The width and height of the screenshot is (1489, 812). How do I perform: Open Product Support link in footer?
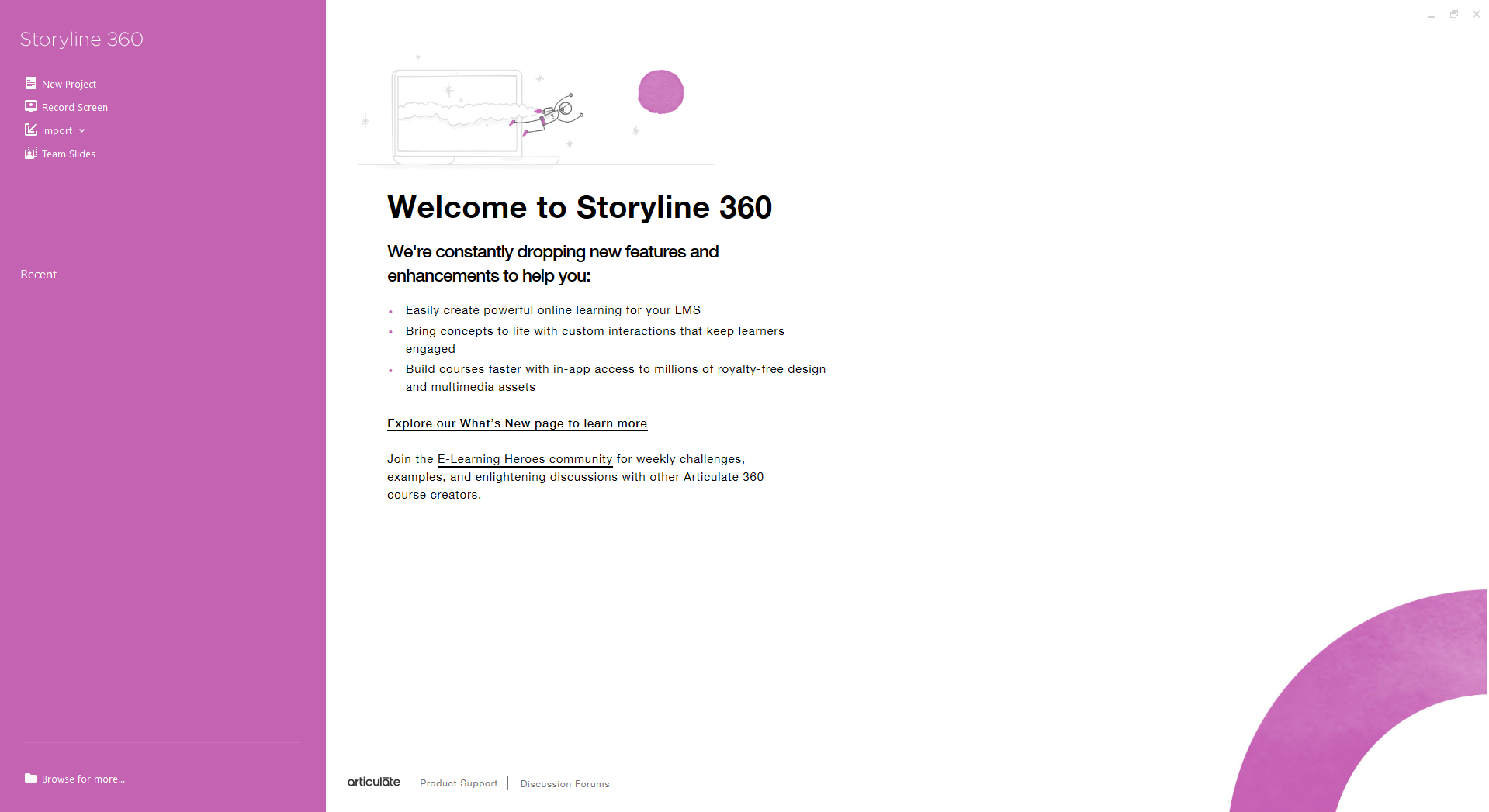459,783
